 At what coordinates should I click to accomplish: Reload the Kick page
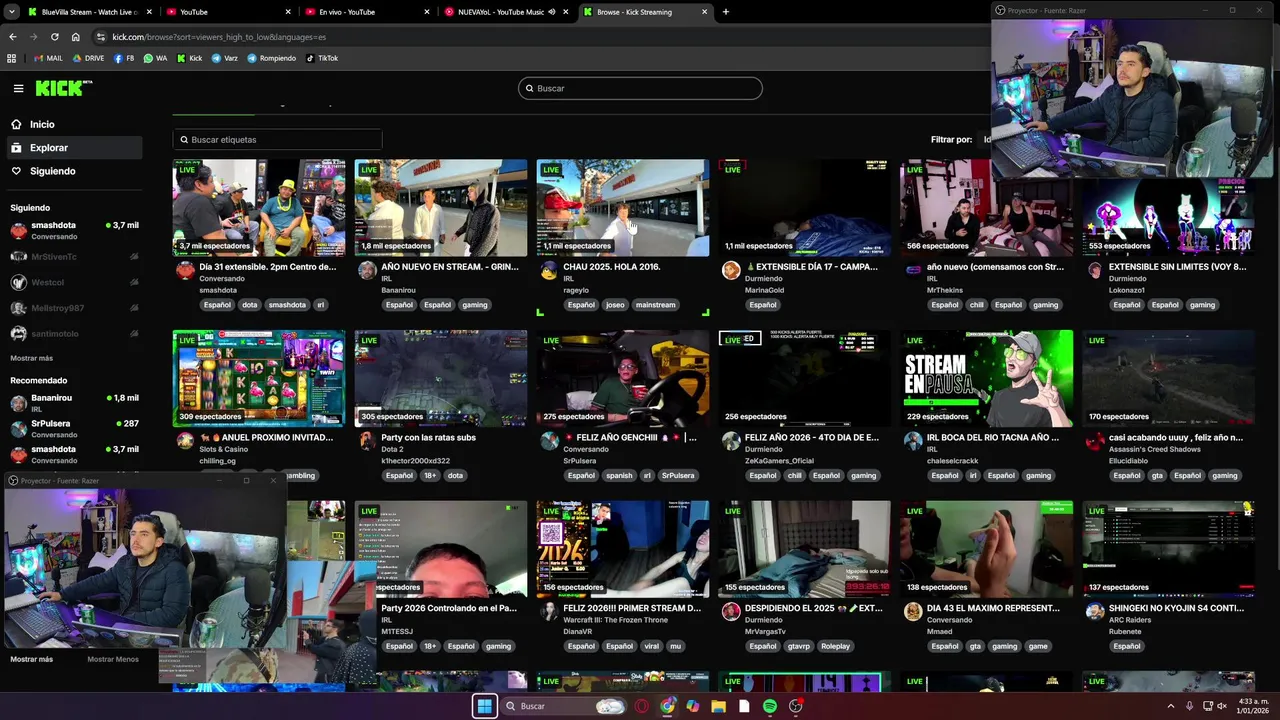[x=54, y=37]
